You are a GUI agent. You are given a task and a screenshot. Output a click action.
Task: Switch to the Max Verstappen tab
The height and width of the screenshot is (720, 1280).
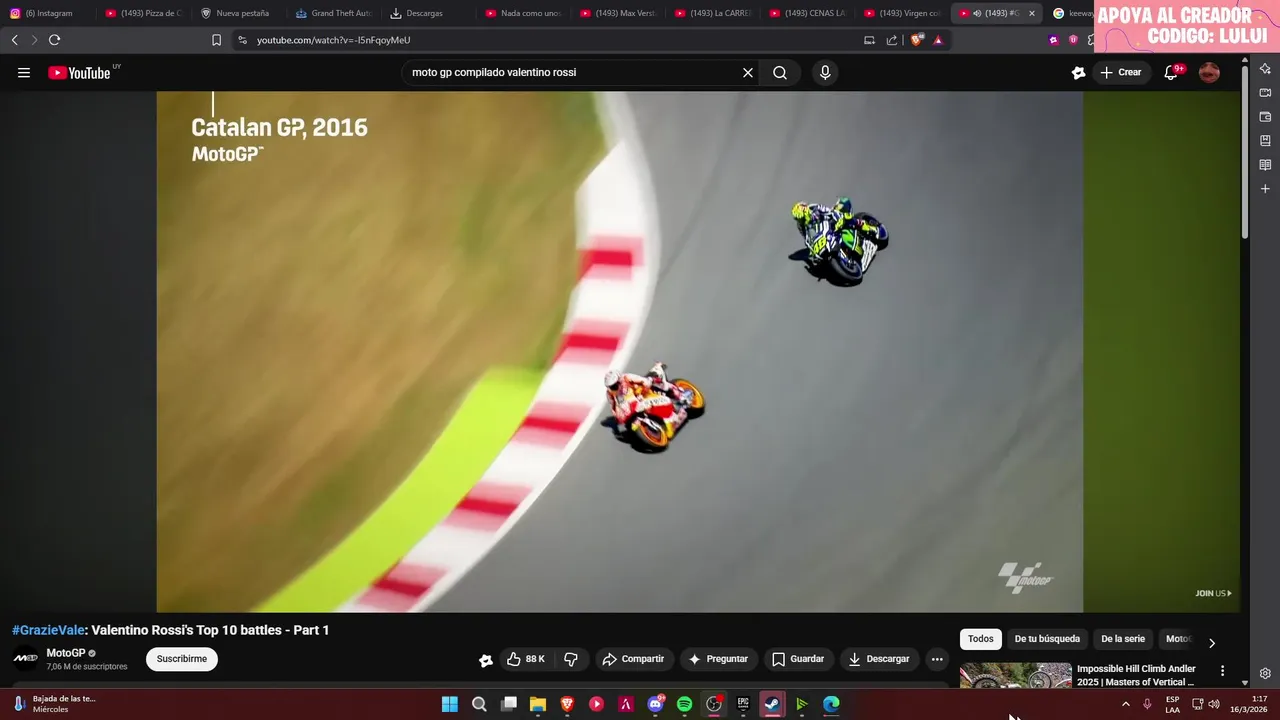click(x=620, y=13)
